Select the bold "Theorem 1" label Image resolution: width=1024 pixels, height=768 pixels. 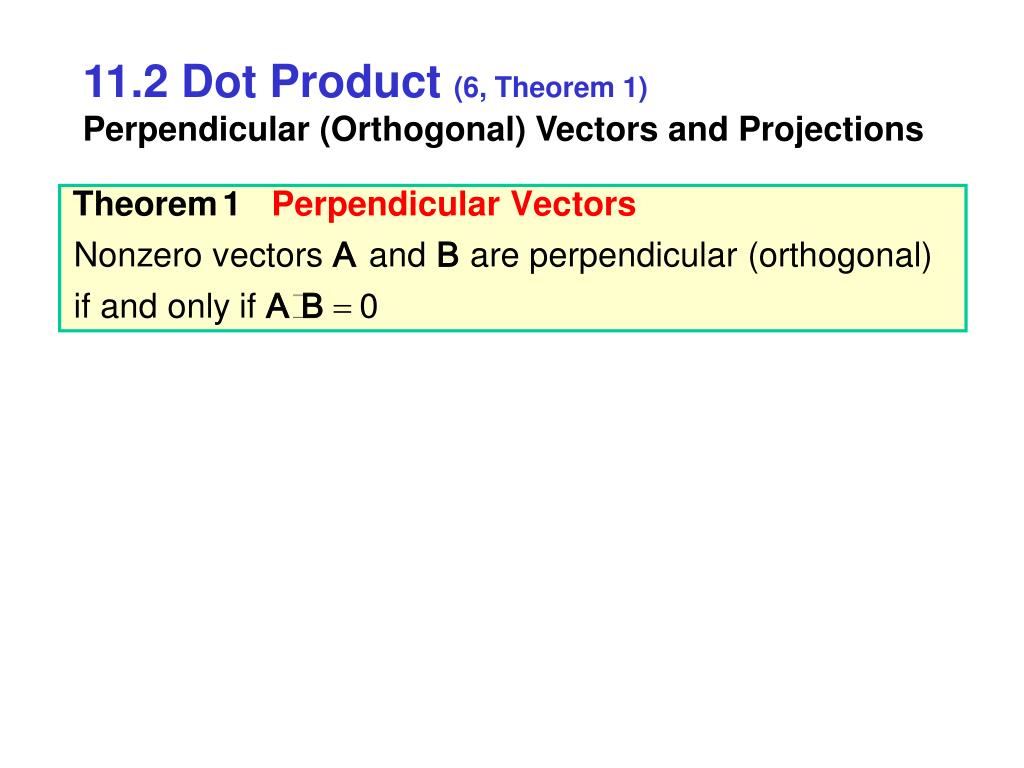pyautogui.click(x=156, y=204)
